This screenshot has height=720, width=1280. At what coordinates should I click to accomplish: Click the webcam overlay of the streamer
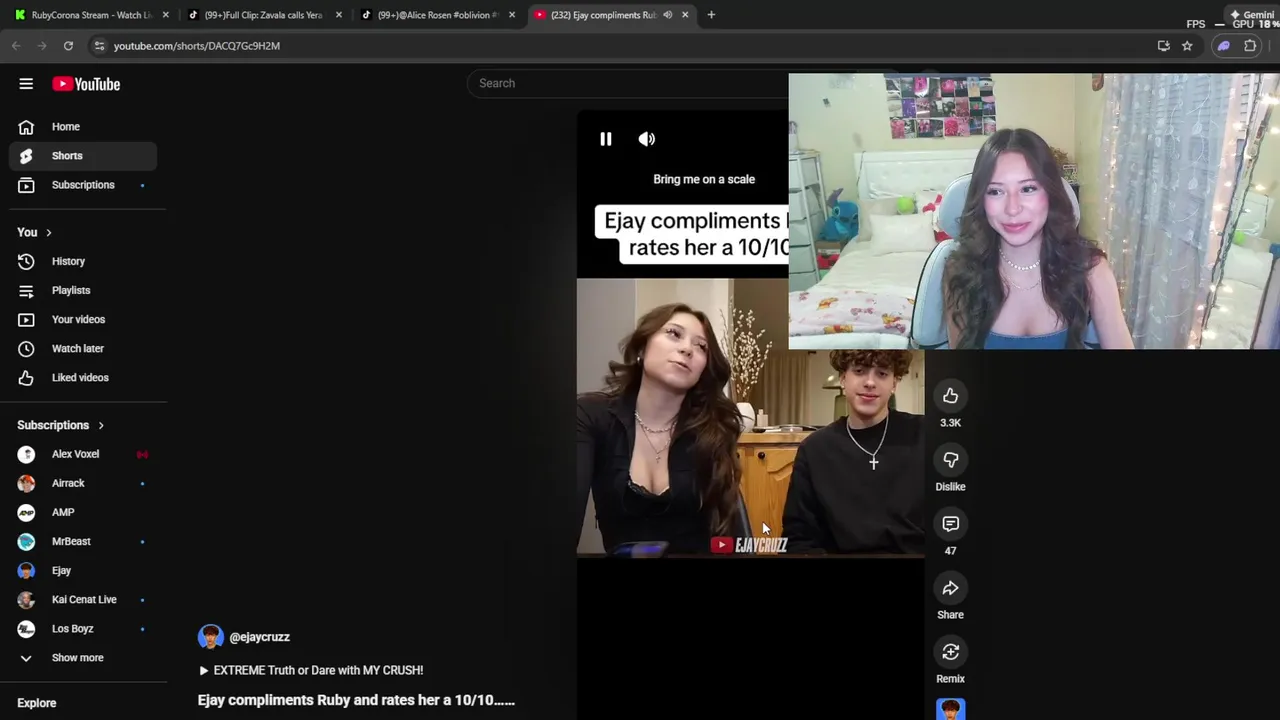pos(1034,211)
